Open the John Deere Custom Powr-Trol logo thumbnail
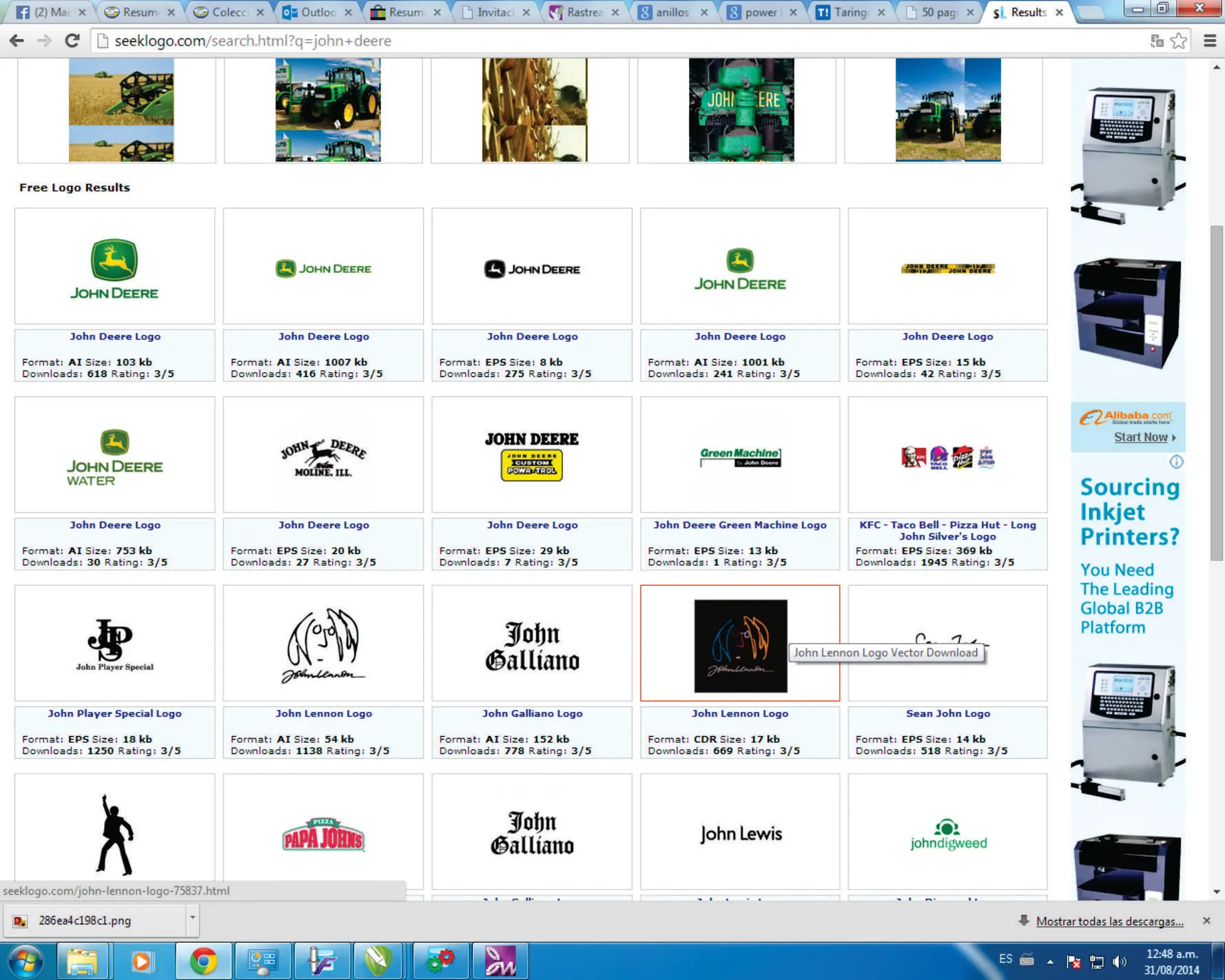1225x980 pixels. pyautogui.click(x=532, y=455)
